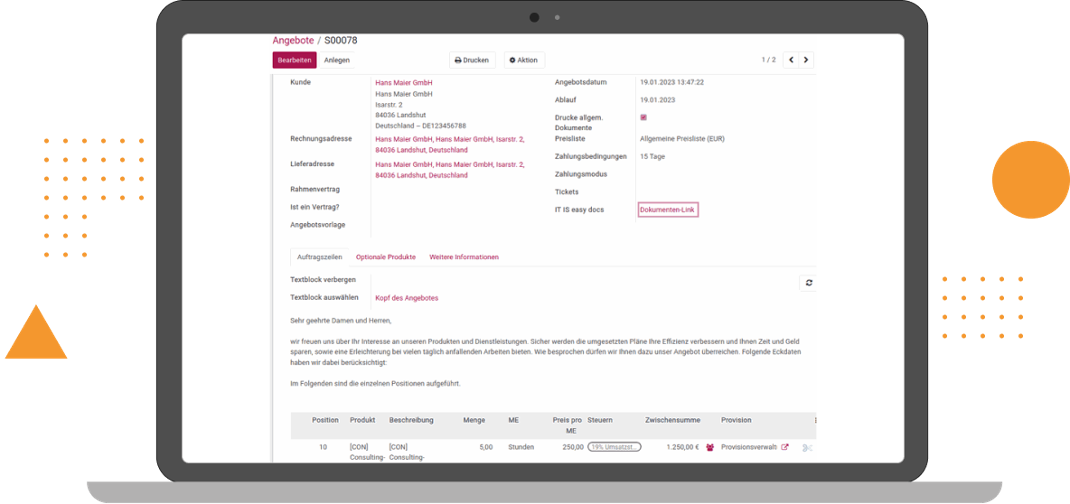Screen dimensions: 1070x504
Task: Click the pink group icon in order line
Action: [x=710, y=447]
